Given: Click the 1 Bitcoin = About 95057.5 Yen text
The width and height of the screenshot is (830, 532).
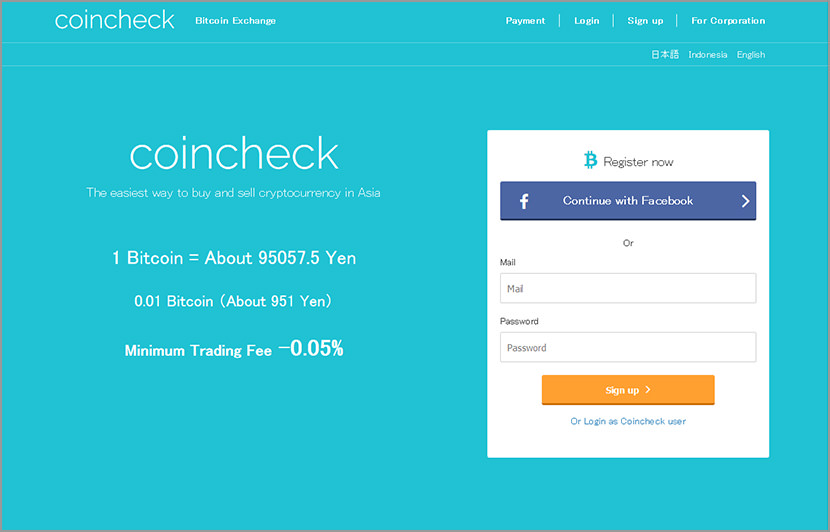Looking at the screenshot, I should [x=234, y=258].
